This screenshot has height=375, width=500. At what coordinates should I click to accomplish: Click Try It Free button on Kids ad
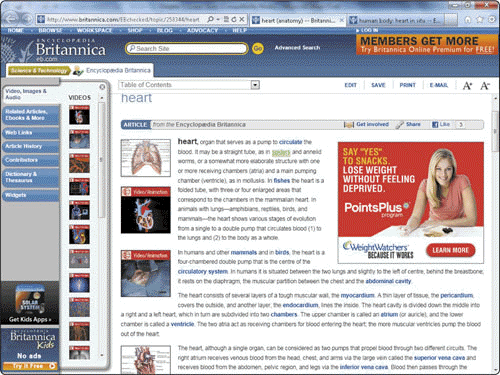point(30,366)
